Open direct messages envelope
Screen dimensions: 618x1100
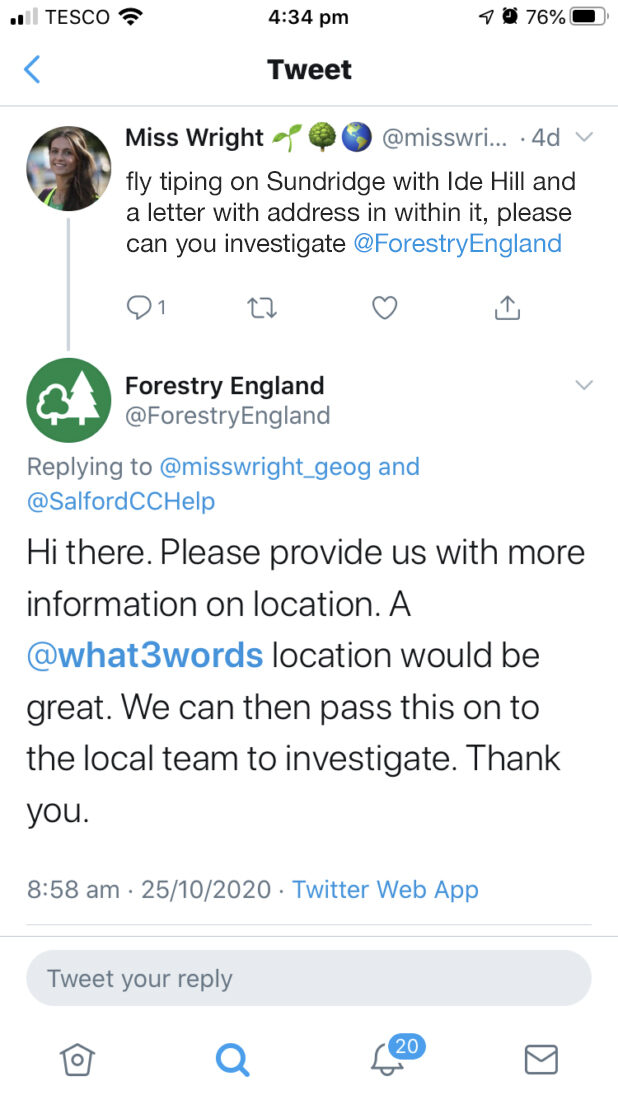click(542, 1059)
